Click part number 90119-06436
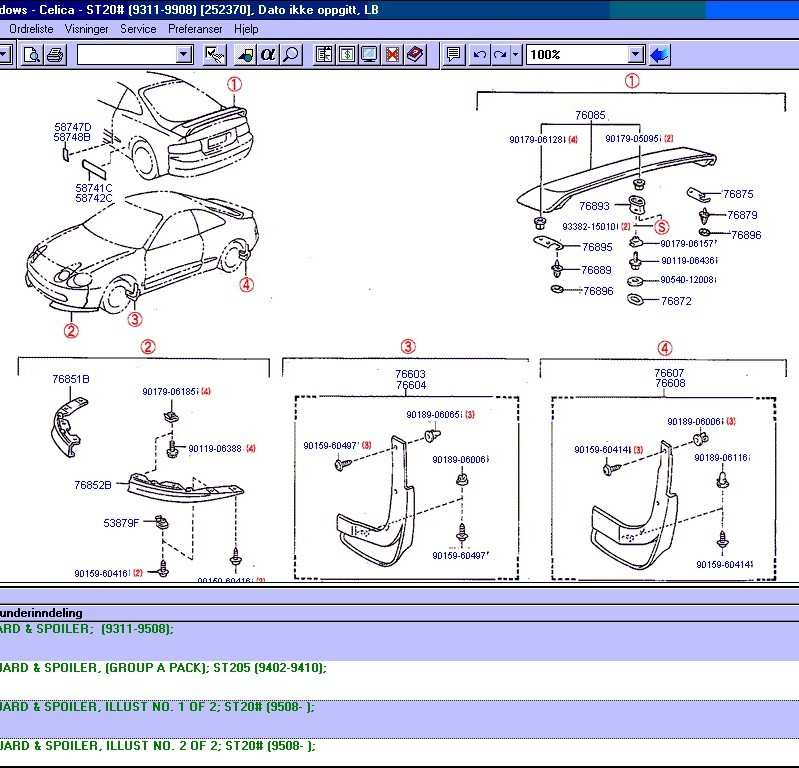This screenshot has width=799, height=768. point(689,261)
